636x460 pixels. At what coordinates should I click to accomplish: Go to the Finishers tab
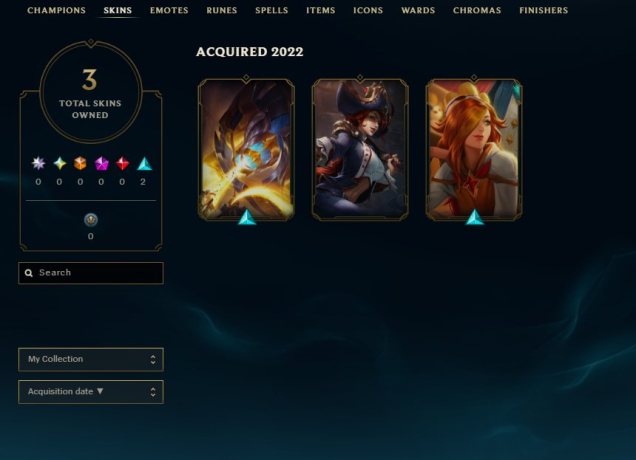544,10
